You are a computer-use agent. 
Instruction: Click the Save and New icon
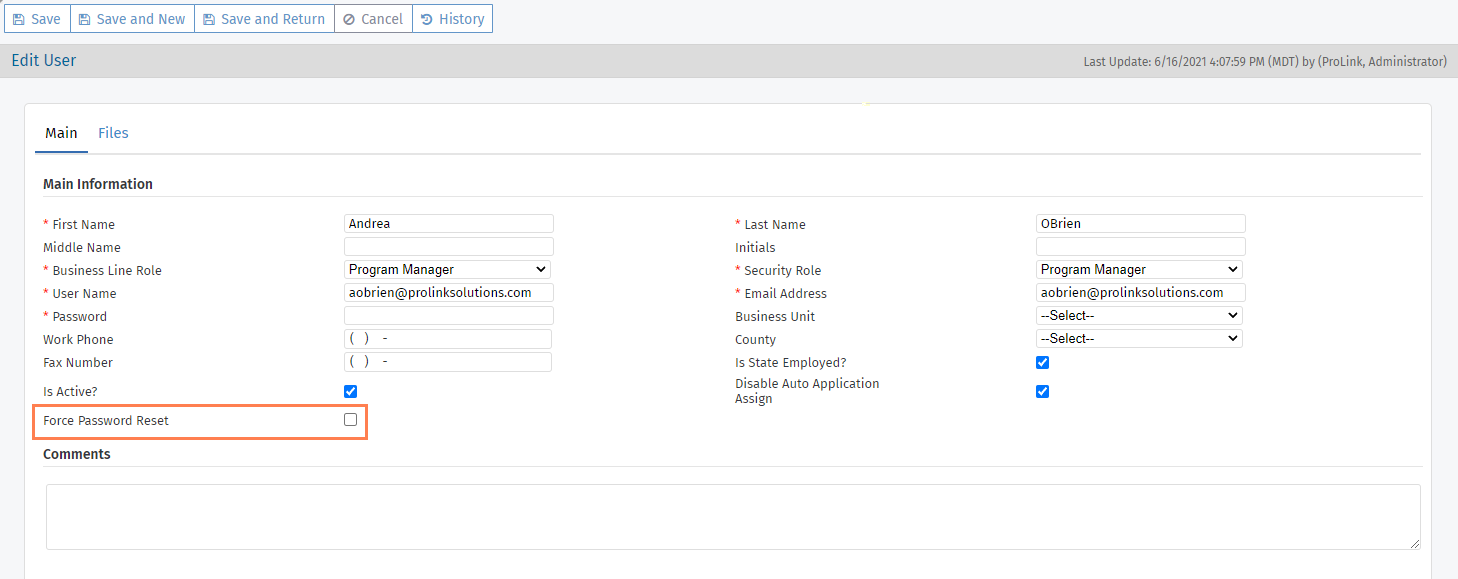click(85, 19)
